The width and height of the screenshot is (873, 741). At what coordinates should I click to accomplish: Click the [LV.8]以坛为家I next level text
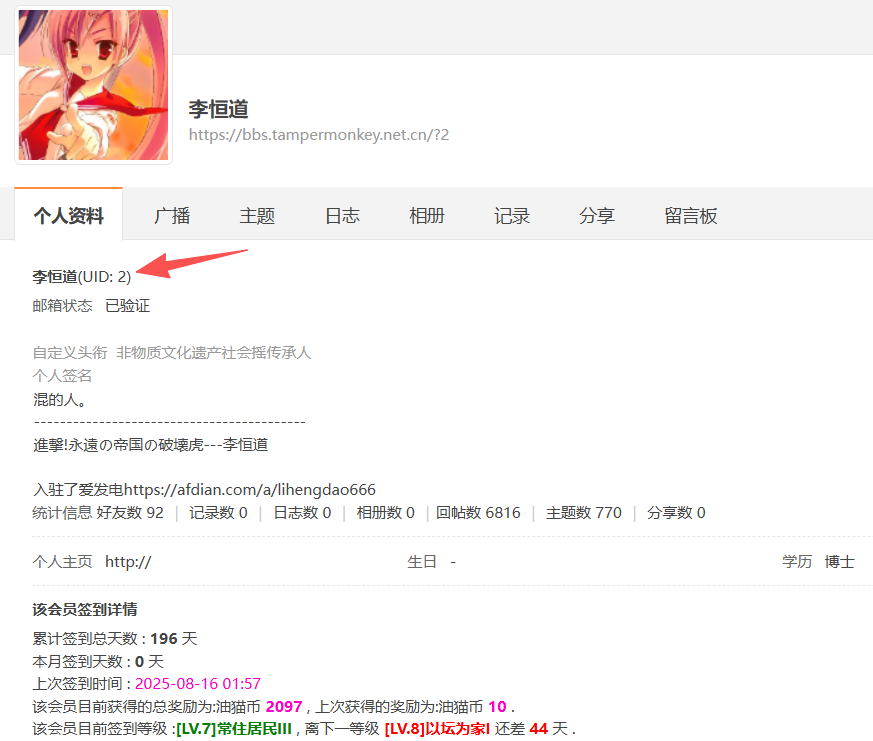coord(437,729)
